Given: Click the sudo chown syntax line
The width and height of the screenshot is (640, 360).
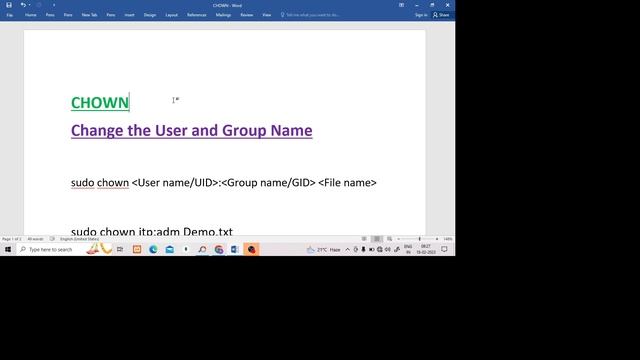Looking at the screenshot, I should pyautogui.click(x=224, y=183).
